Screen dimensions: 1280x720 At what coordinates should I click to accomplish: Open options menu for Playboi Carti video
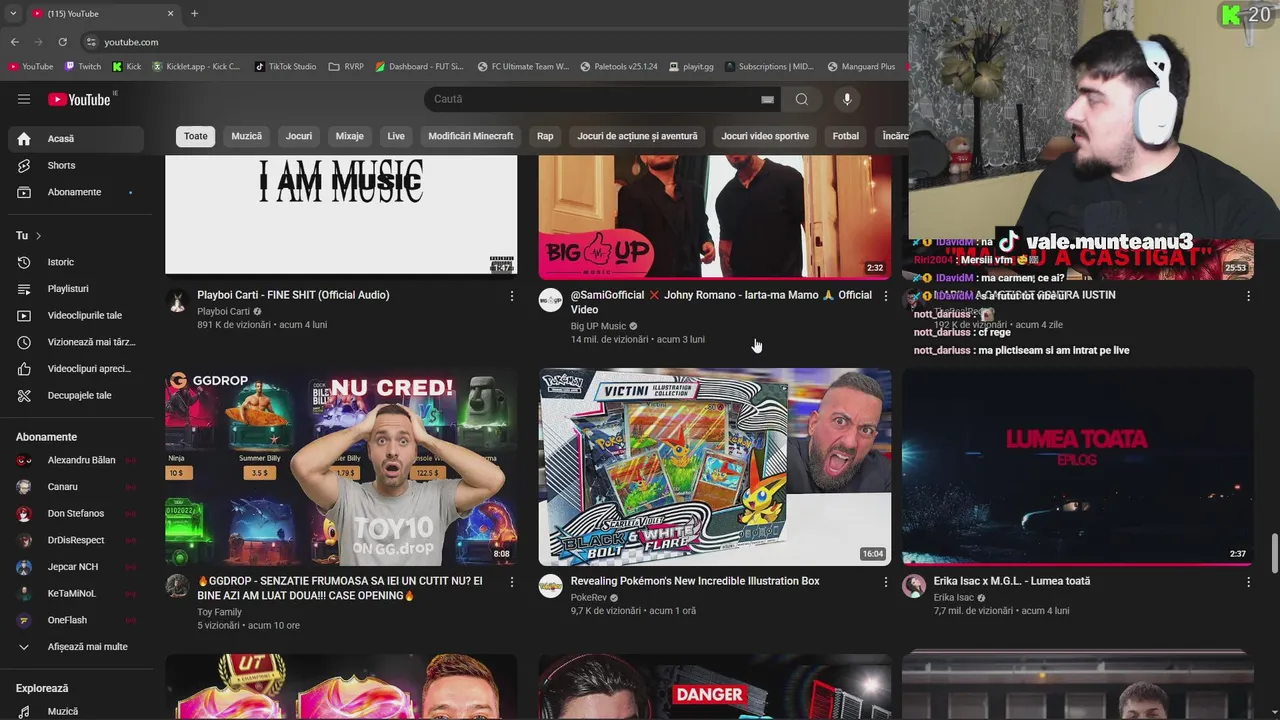(512, 296)
